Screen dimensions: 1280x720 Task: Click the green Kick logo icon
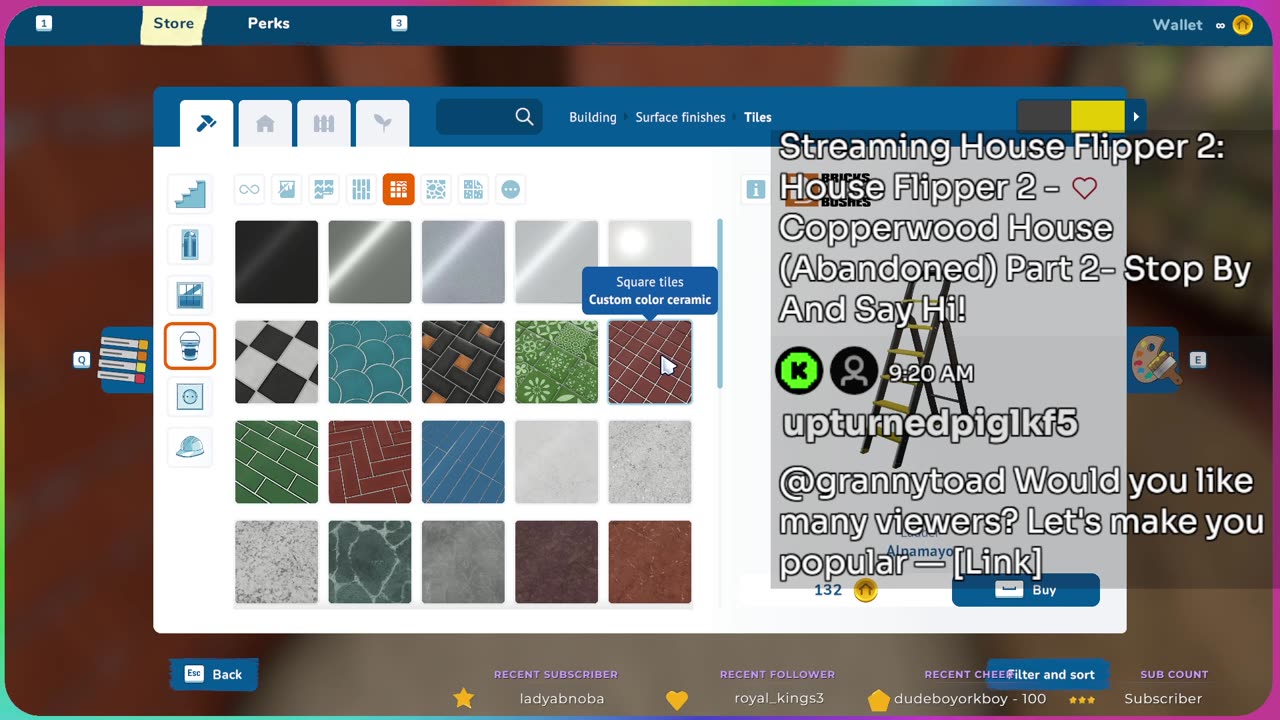[799, 371]
